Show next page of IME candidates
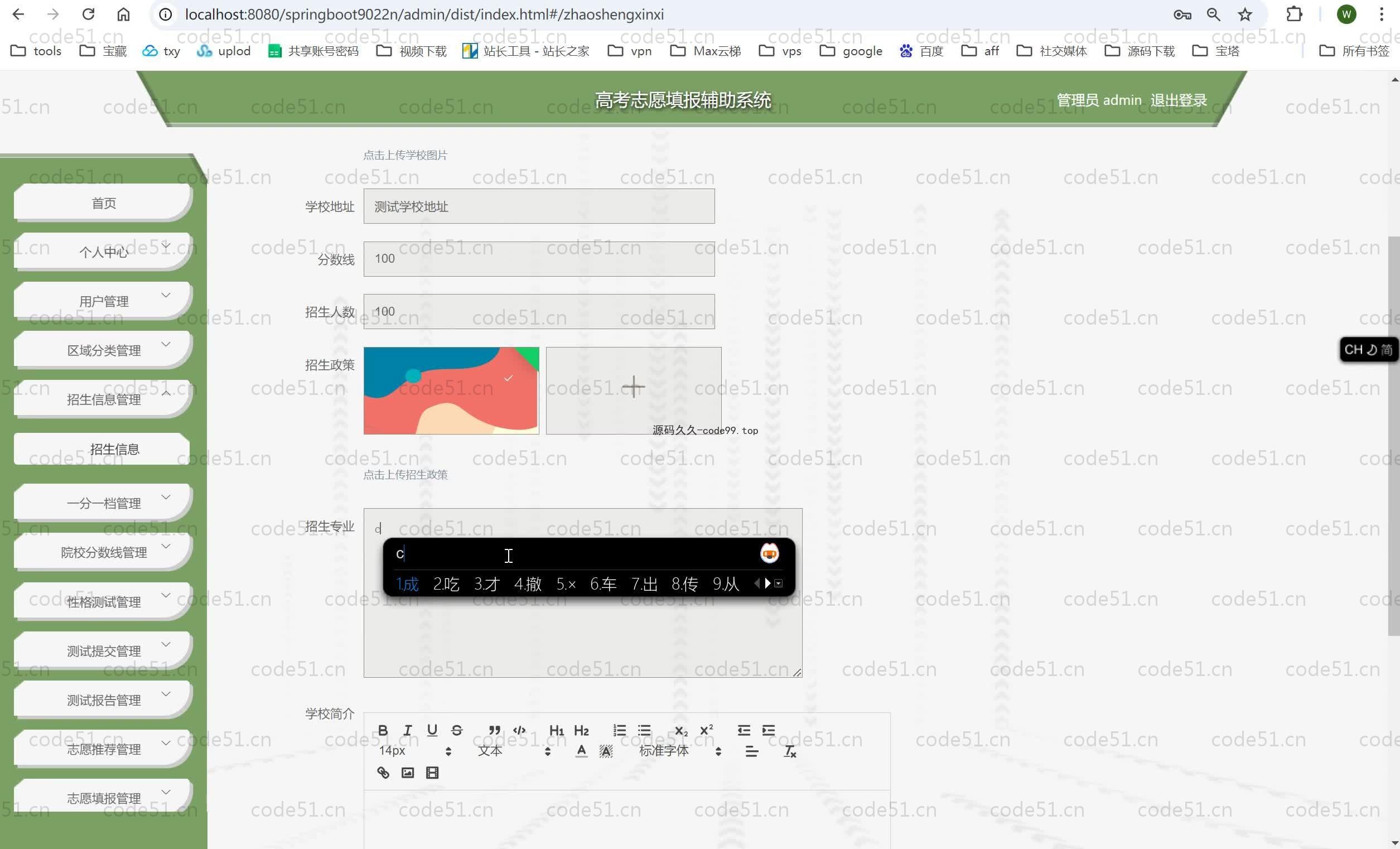1400x849 pixels. [x=767, y=583]
